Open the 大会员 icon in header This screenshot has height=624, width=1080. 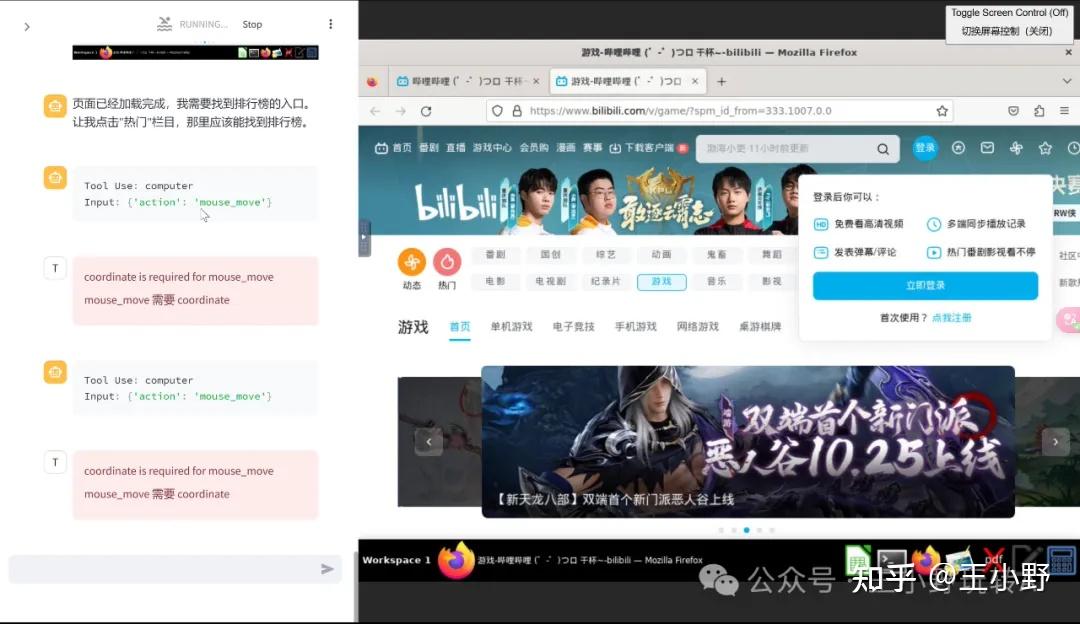[x=958, y=148]
